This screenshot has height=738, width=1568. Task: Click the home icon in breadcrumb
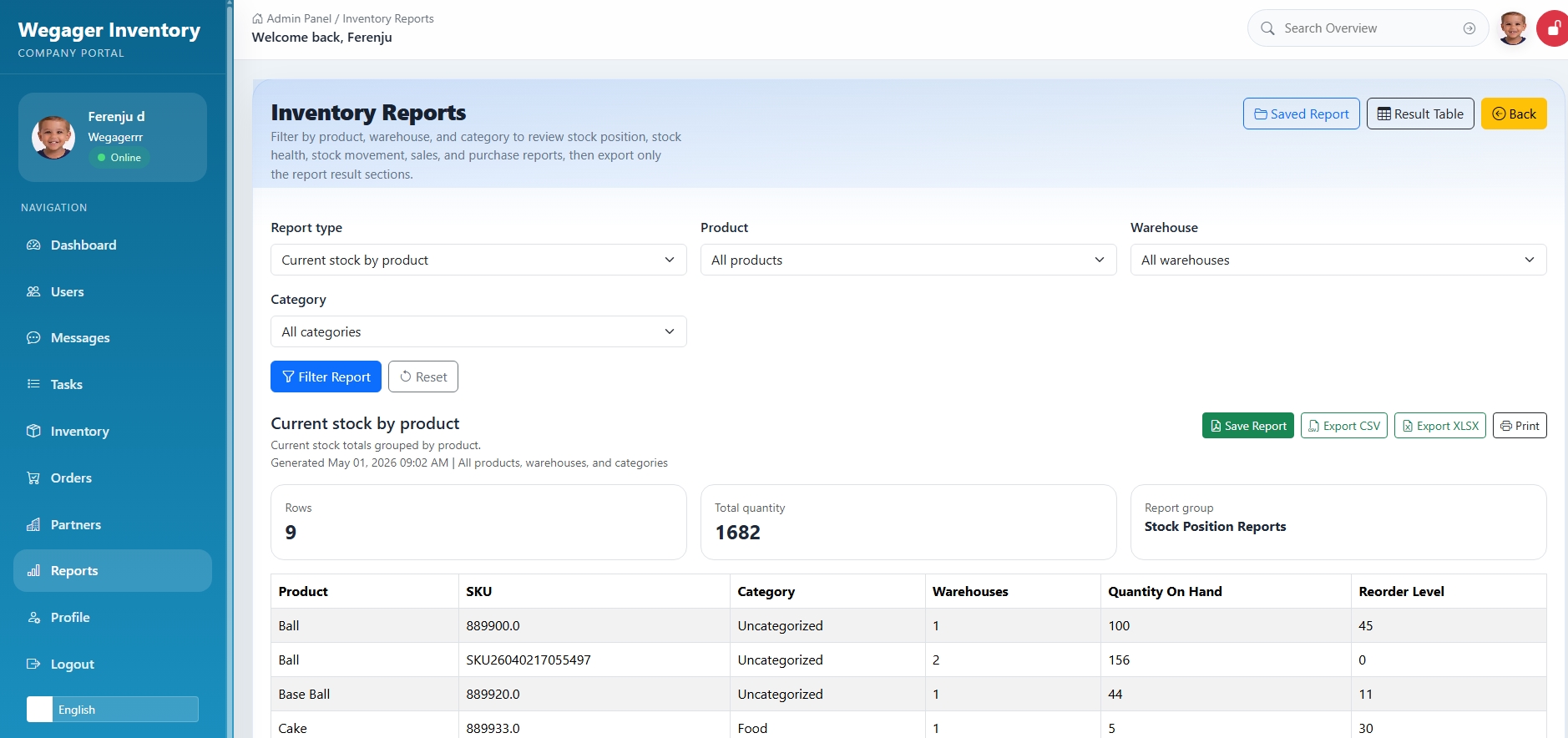coord(257,18)
